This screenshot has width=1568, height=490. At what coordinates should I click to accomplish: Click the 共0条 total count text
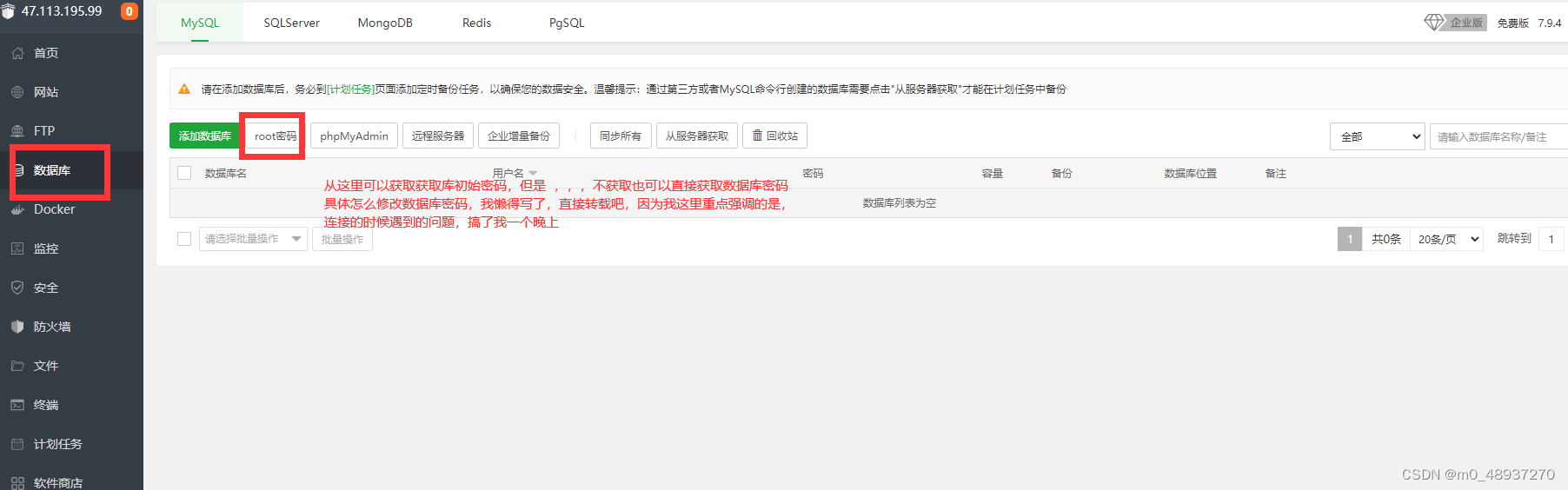click(1386, 239)
